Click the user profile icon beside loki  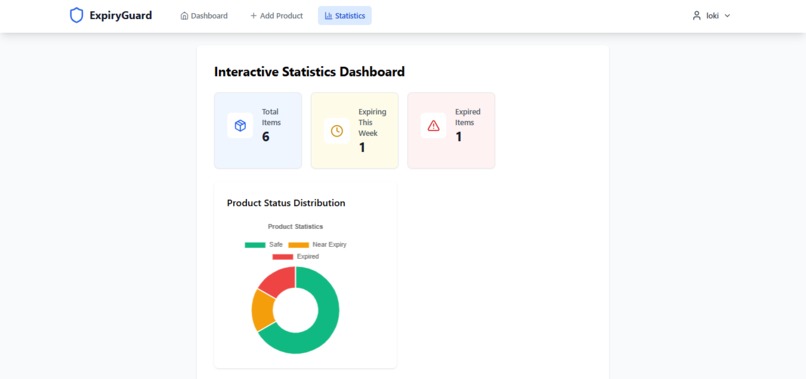tap(697, 16)
